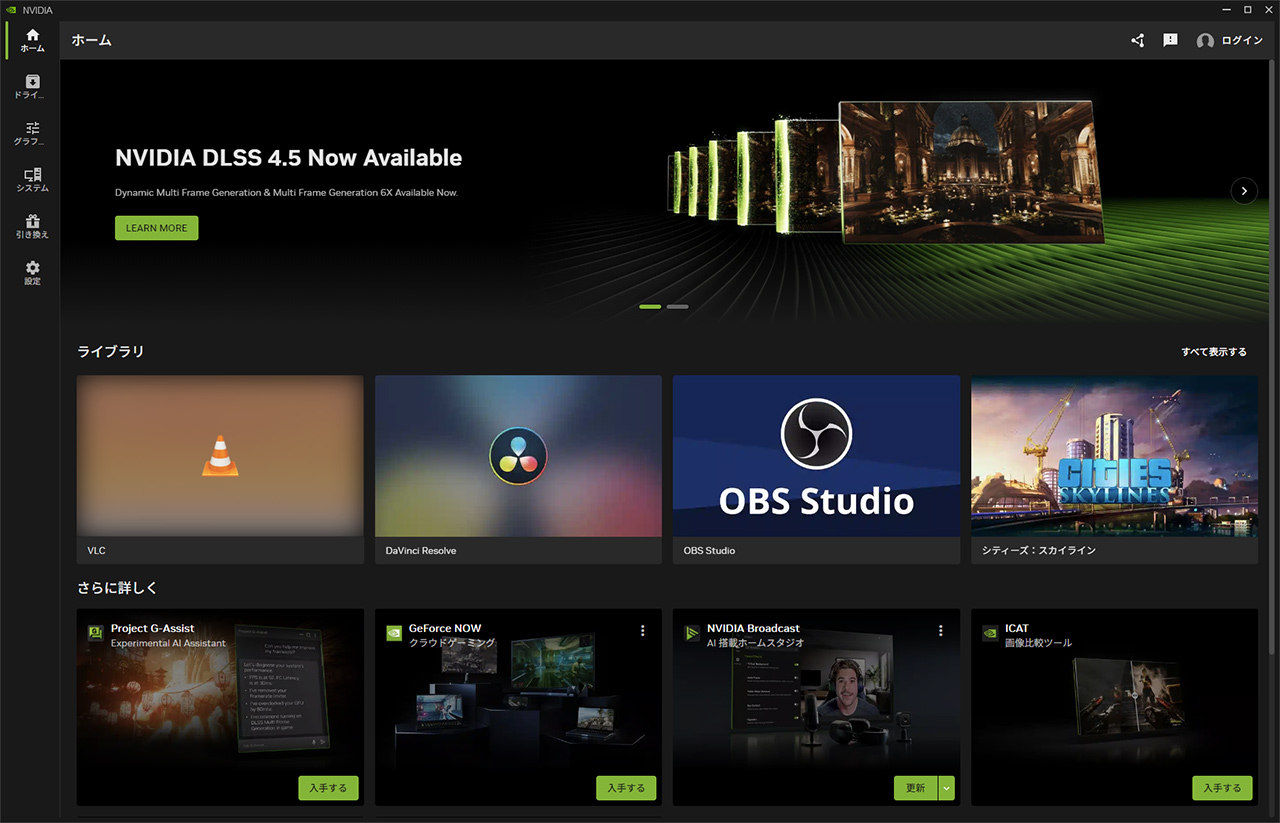Advance banner with the next arrow
Image resolution: width=1280 pixels, height=823 pixels.
(1243, 190)
